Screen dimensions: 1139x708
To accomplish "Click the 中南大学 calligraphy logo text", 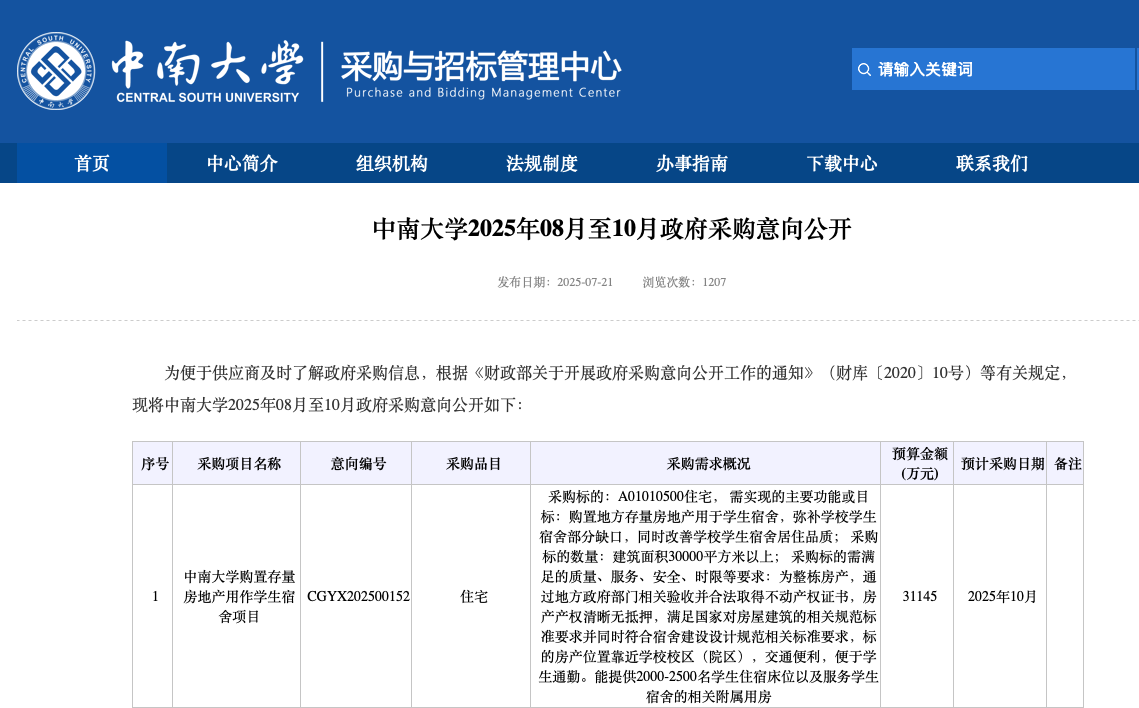I will click(207, 64).
